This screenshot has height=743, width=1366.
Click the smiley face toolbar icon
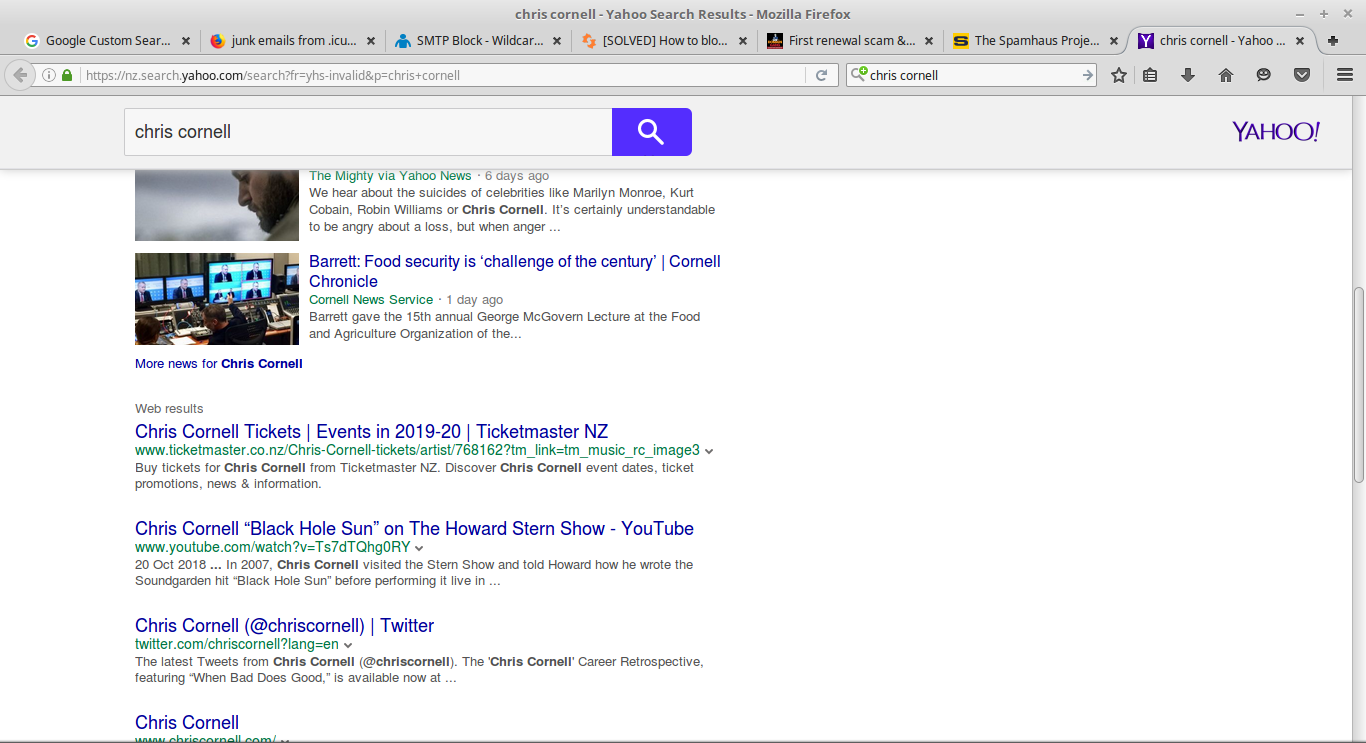pos(1264,75)
